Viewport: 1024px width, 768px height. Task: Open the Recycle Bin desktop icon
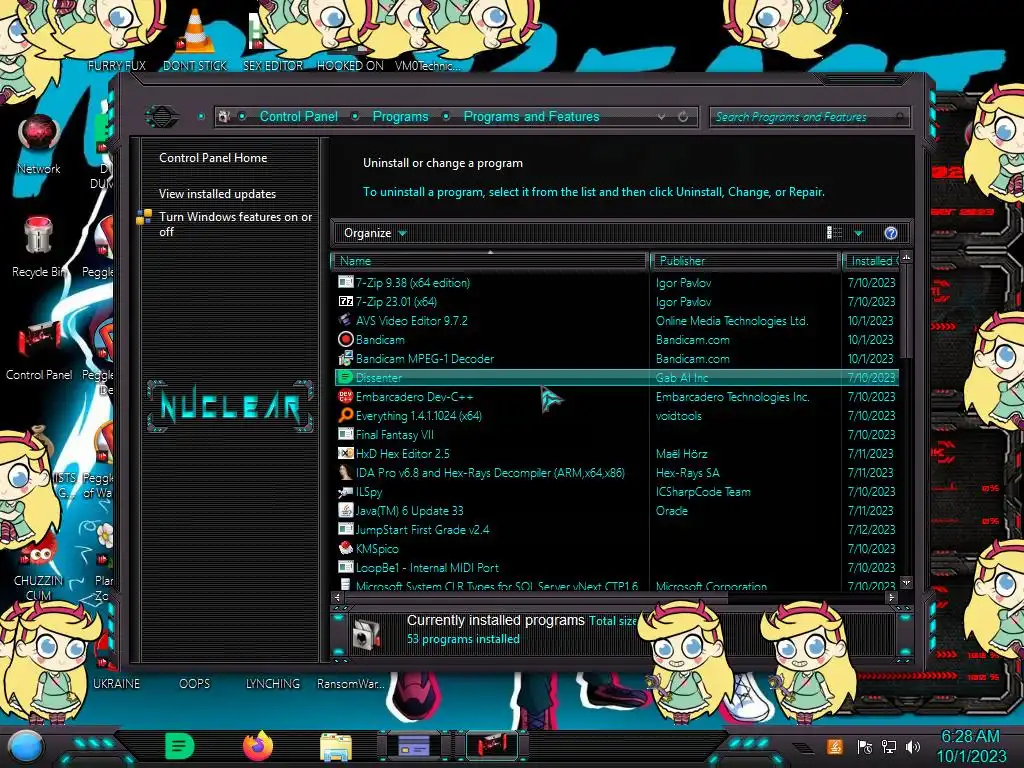[x=39, y=247]
